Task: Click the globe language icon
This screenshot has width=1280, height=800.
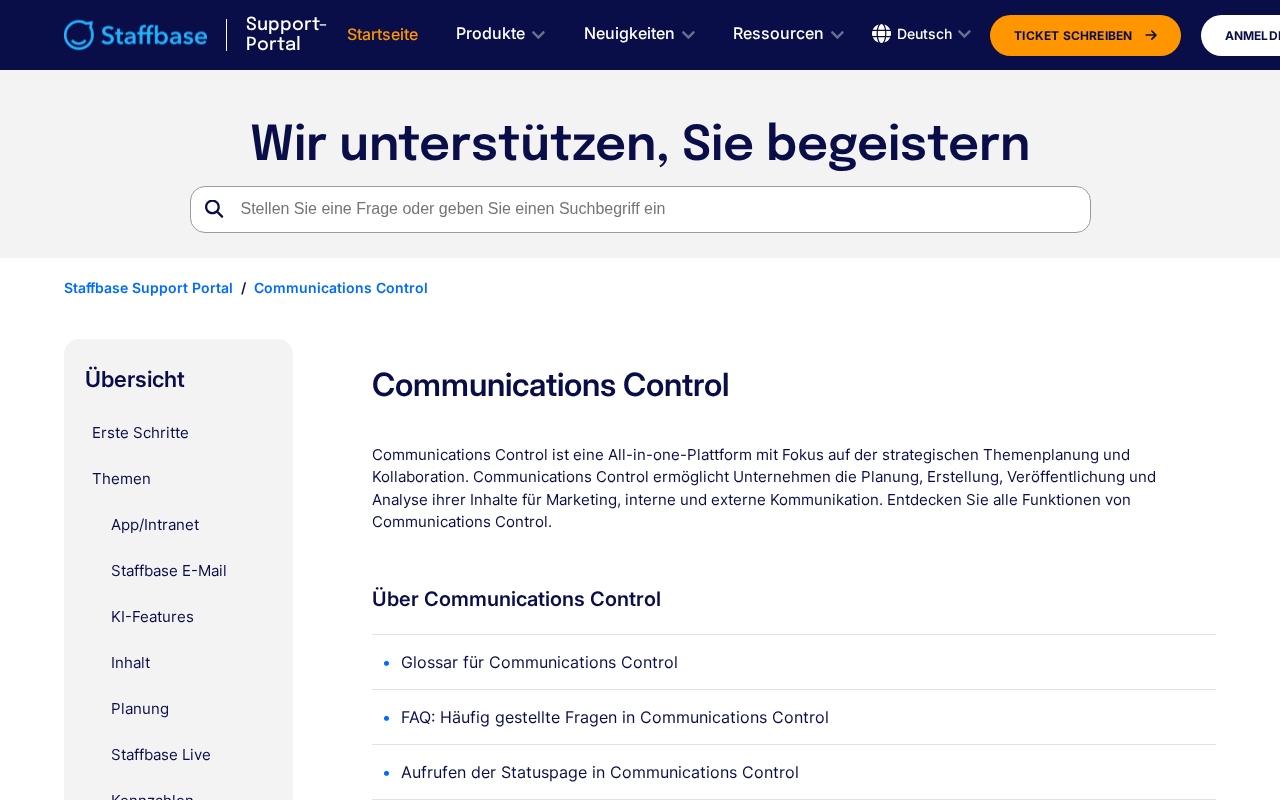Action: (x=881, y=34)
